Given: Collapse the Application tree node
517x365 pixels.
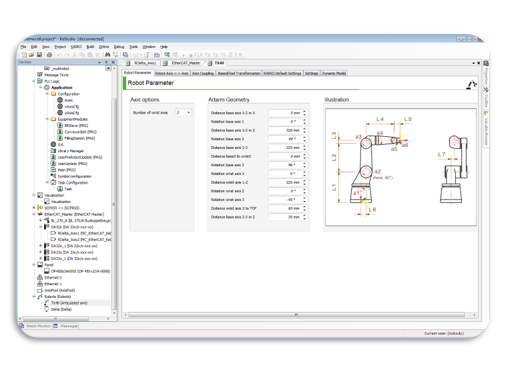Looking at the screenshot, I should pyautogui.click(x=41, y=87).
